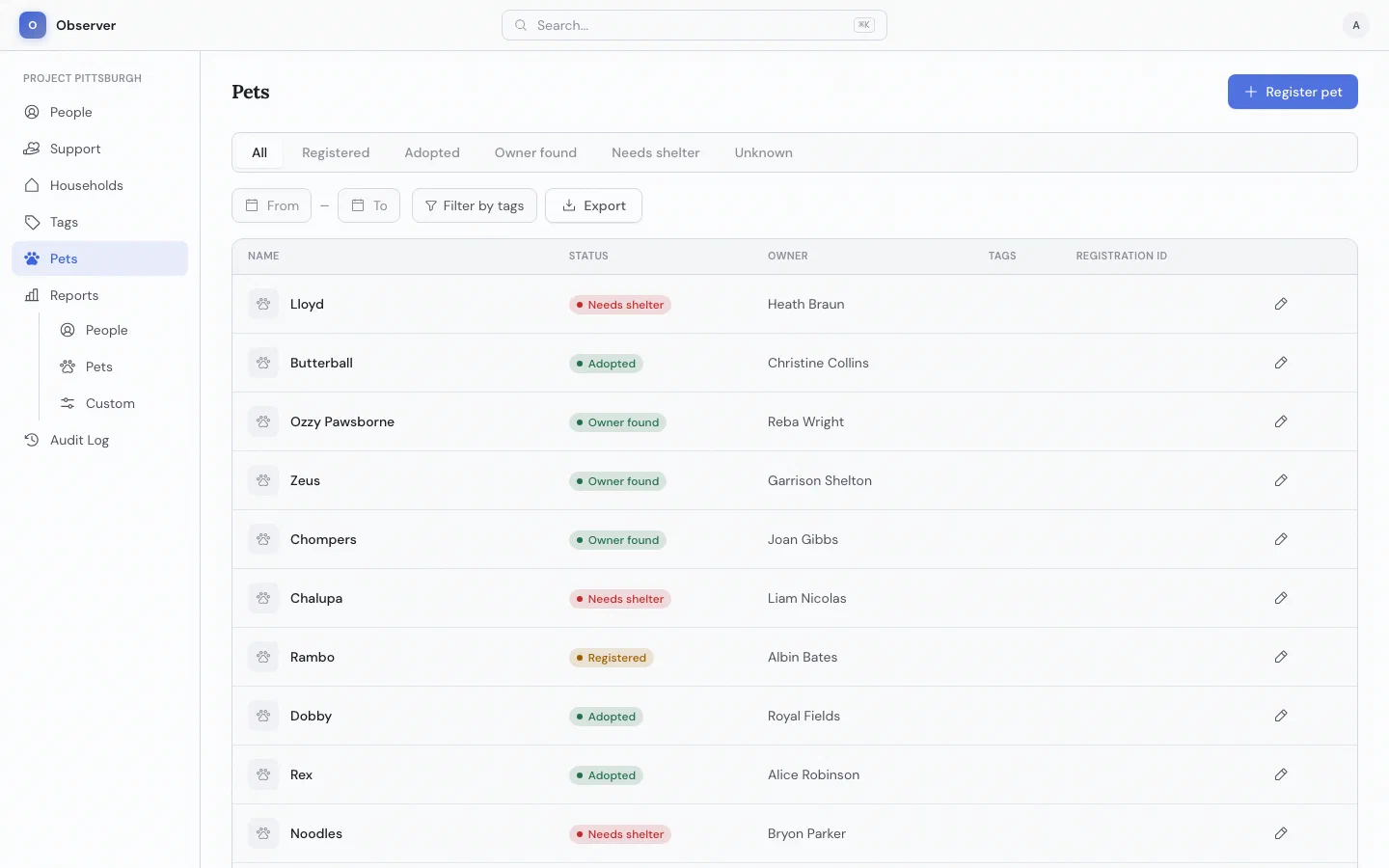Open the Audit Log

click(99, 440)
